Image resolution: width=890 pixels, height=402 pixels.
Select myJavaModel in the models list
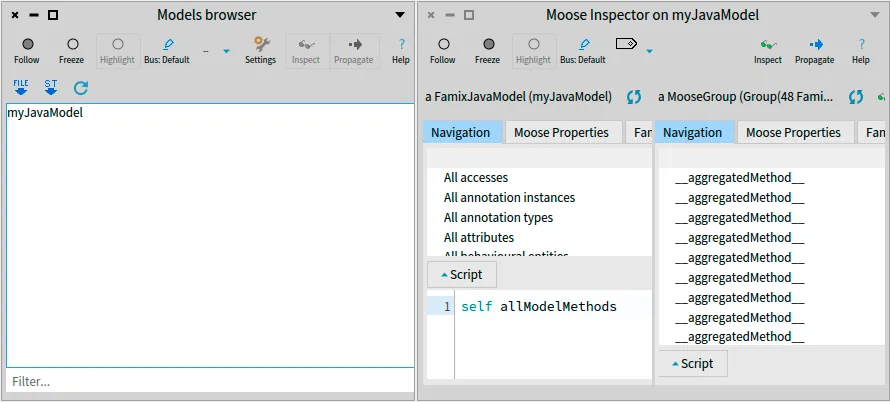(210, 112)
